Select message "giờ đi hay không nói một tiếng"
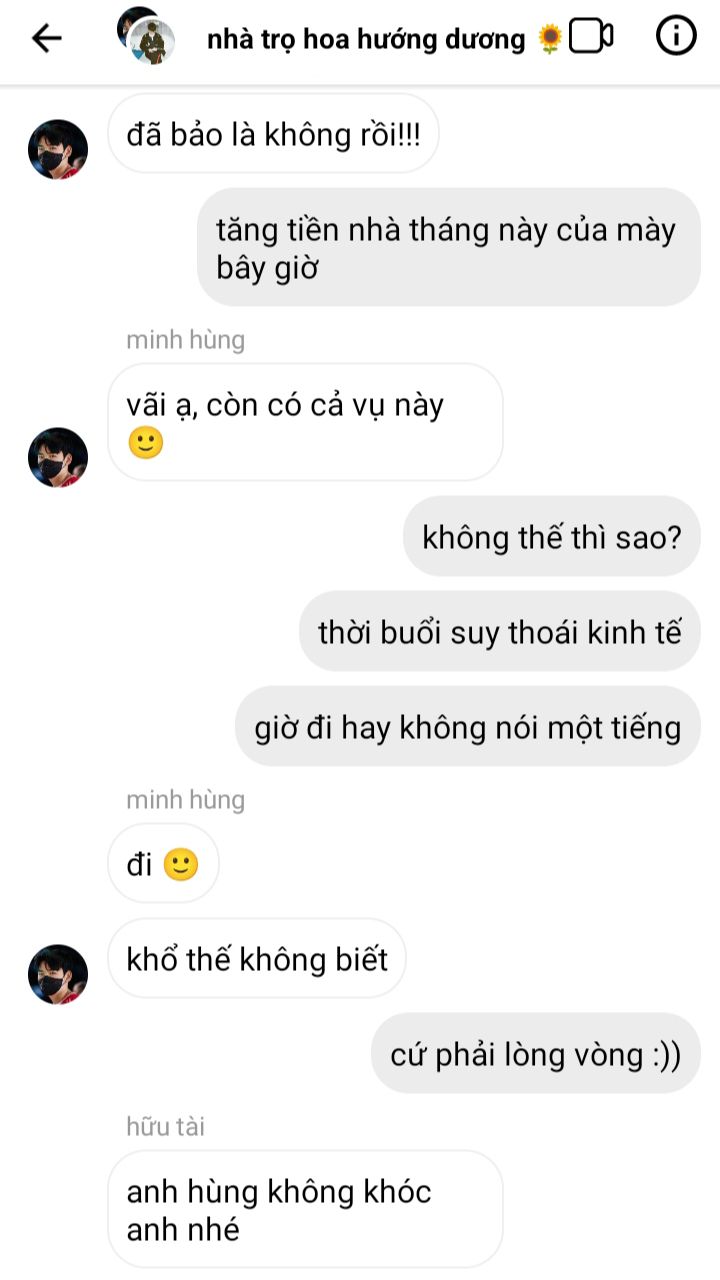 tap(468, 726)
